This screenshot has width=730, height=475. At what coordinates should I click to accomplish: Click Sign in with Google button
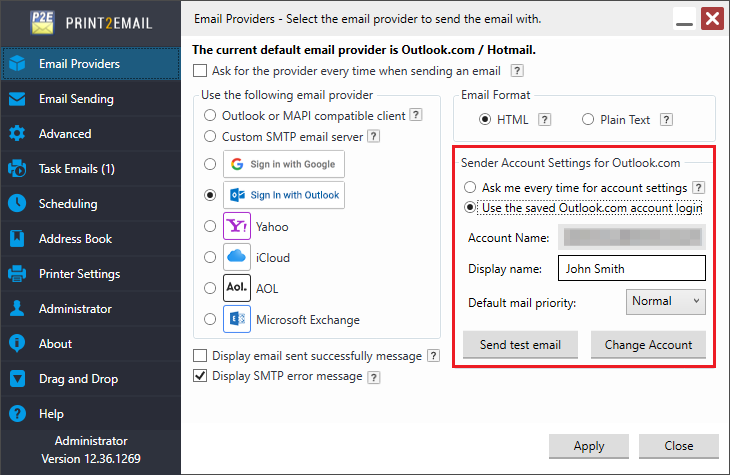coord(284,163)
